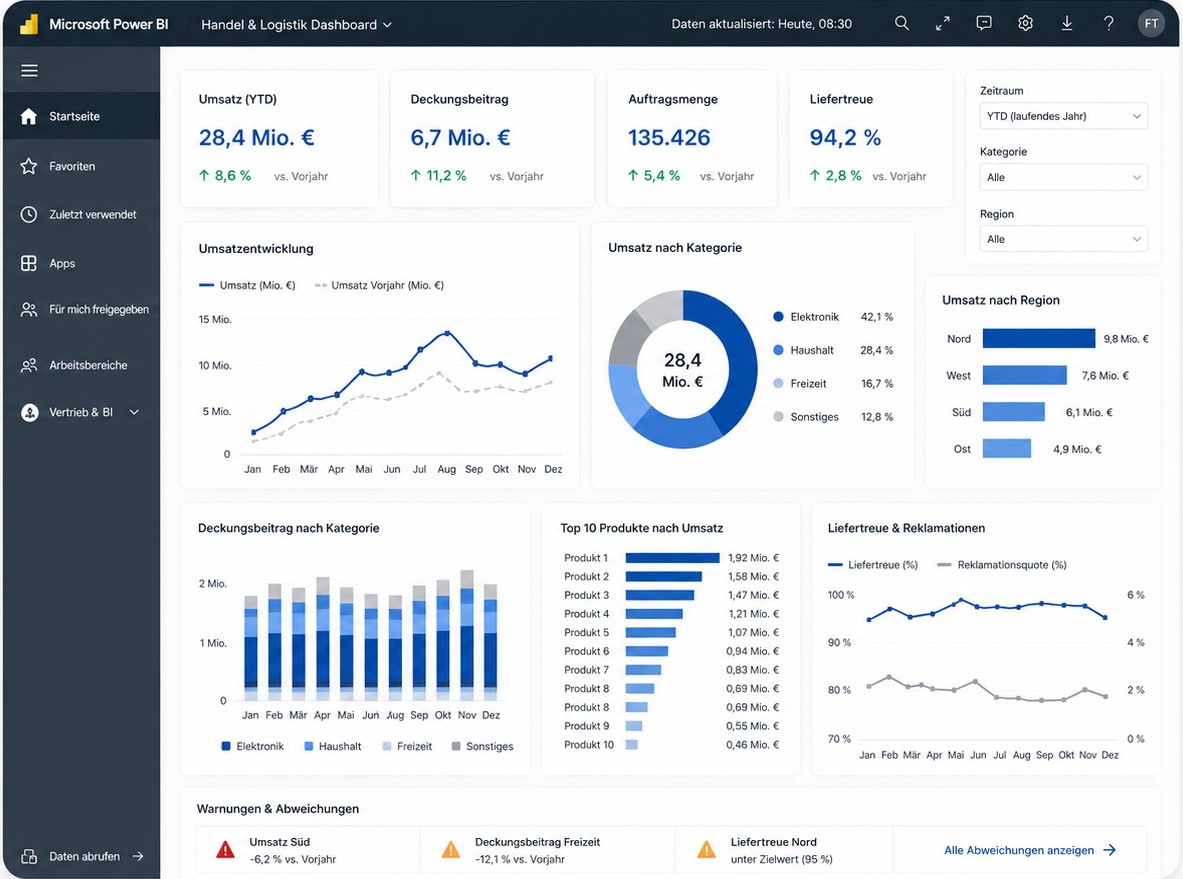Image resolution: width=1183 pixels, height=879 pixels.
Task: Open the Region Alle dropdown
Action: coord(1063,239)
